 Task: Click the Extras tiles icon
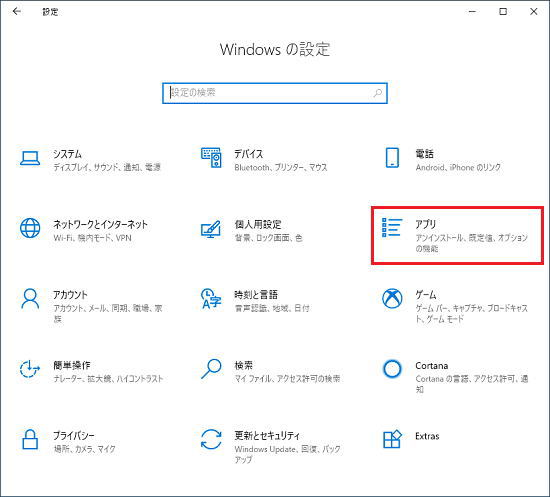(x=392, y=439)
